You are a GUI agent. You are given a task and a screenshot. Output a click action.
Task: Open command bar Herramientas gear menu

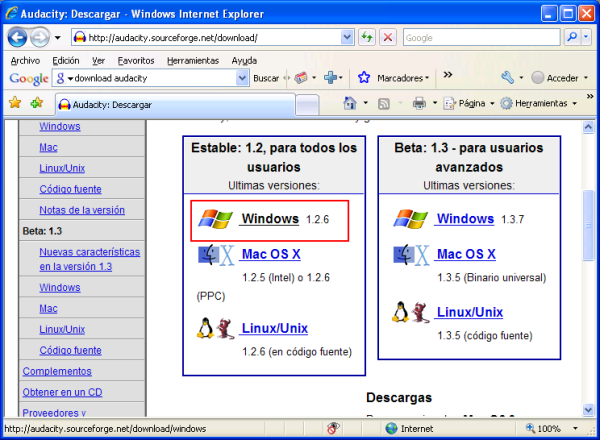539,103
